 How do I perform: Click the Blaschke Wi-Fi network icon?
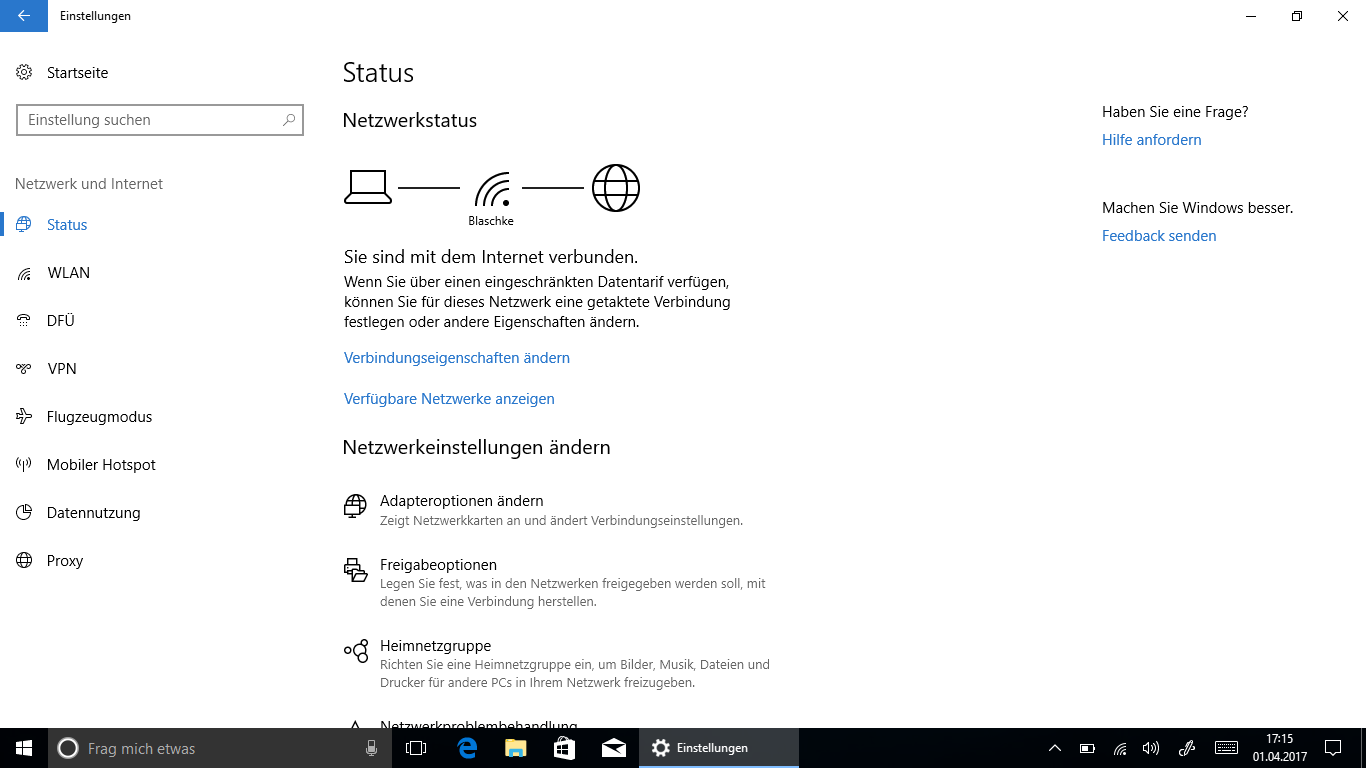[x=492, y=190]
